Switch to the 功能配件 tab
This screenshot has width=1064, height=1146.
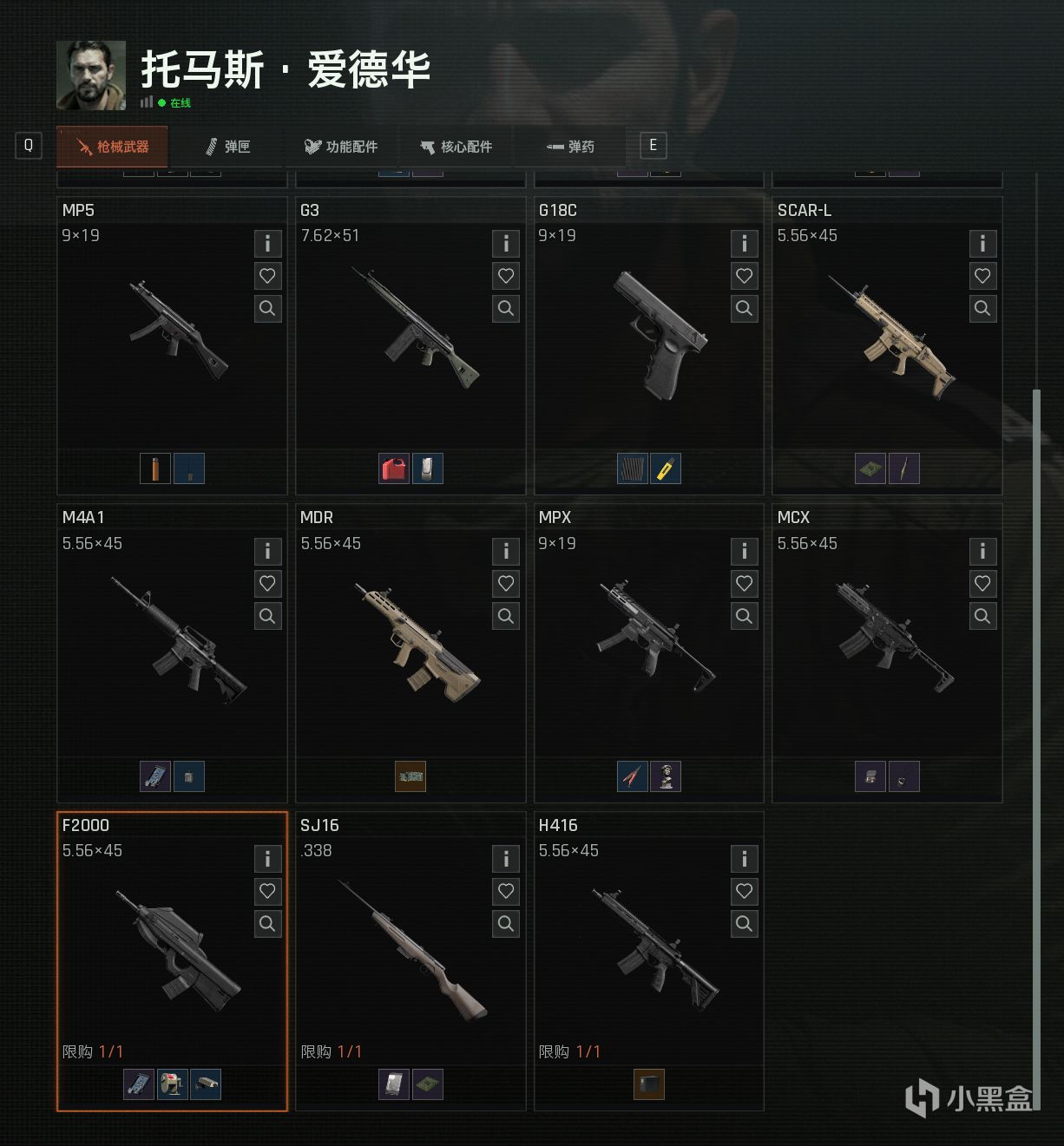tap(341, 147)
